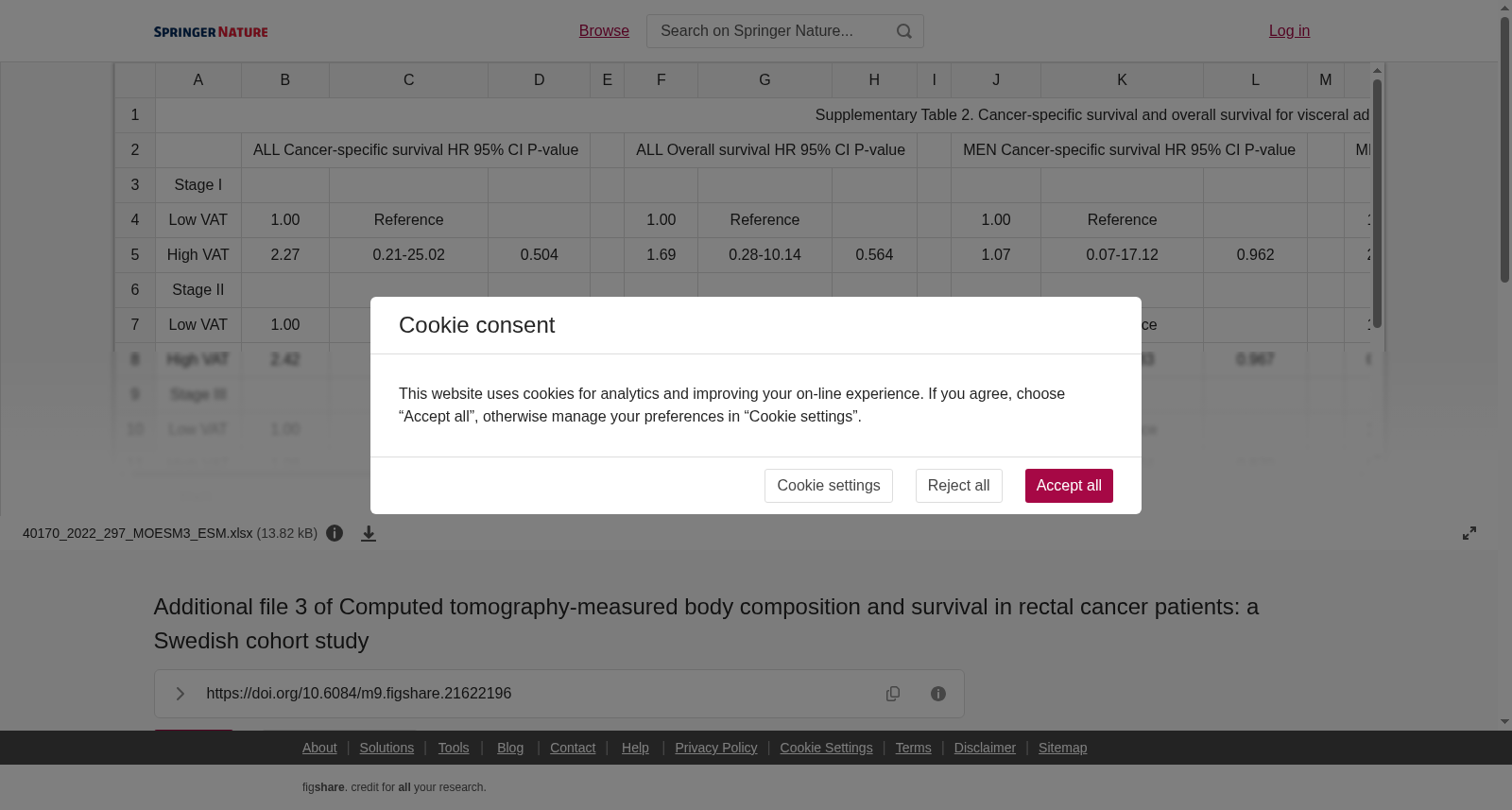Open the Sitemap footer link
This screenshot has width=1512, height=810.
pos(1062,748)
